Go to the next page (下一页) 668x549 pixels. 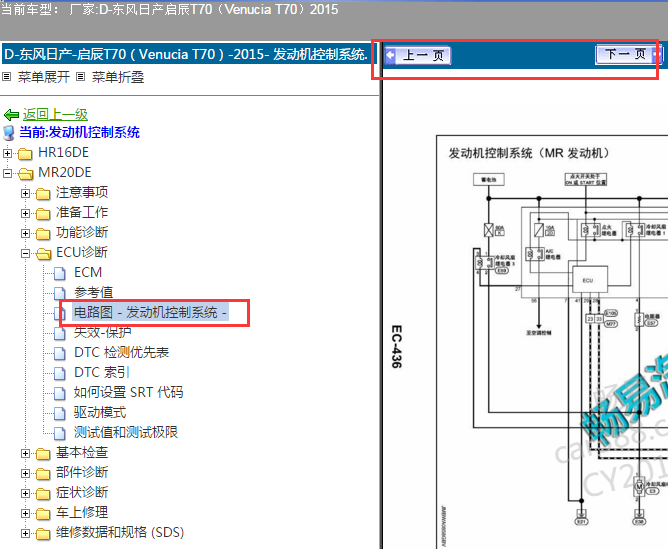pos(629,54)
